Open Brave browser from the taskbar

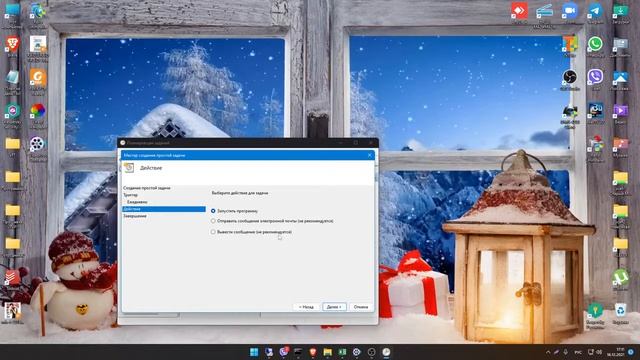[313, 352]
